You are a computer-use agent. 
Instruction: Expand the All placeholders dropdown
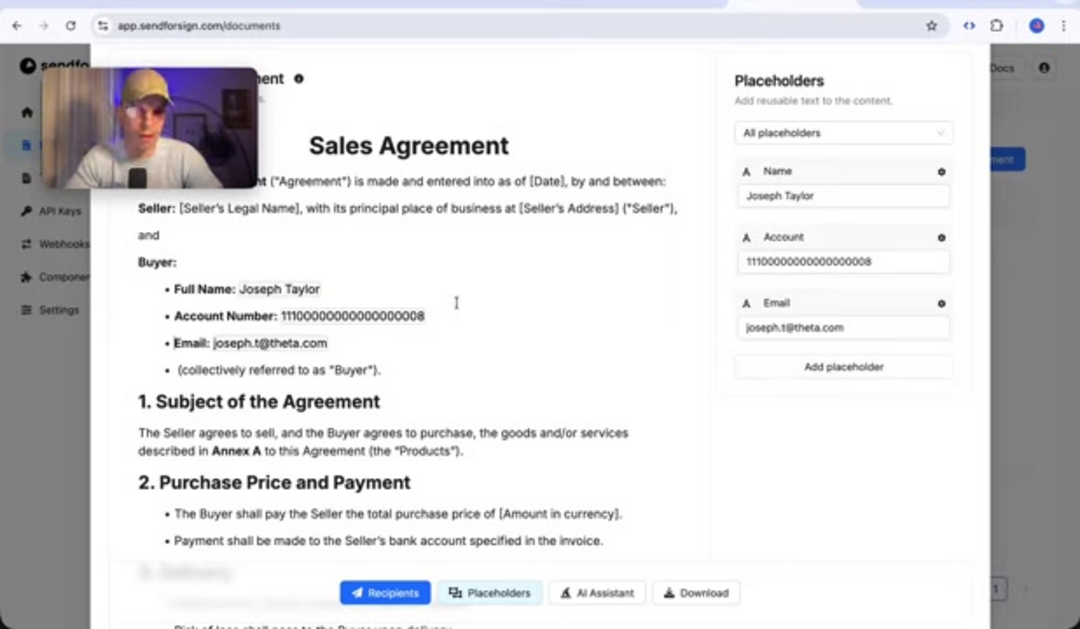coord(843,133)
